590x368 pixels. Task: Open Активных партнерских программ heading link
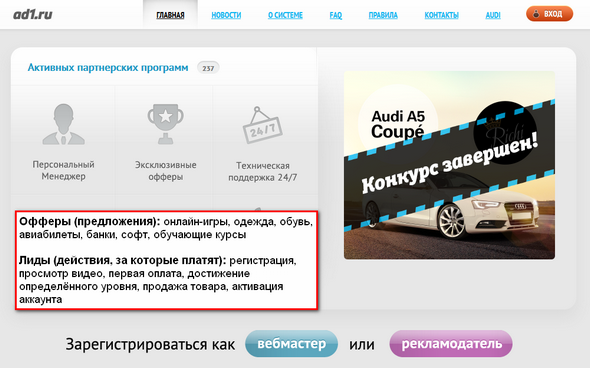[x=108, y=68]
